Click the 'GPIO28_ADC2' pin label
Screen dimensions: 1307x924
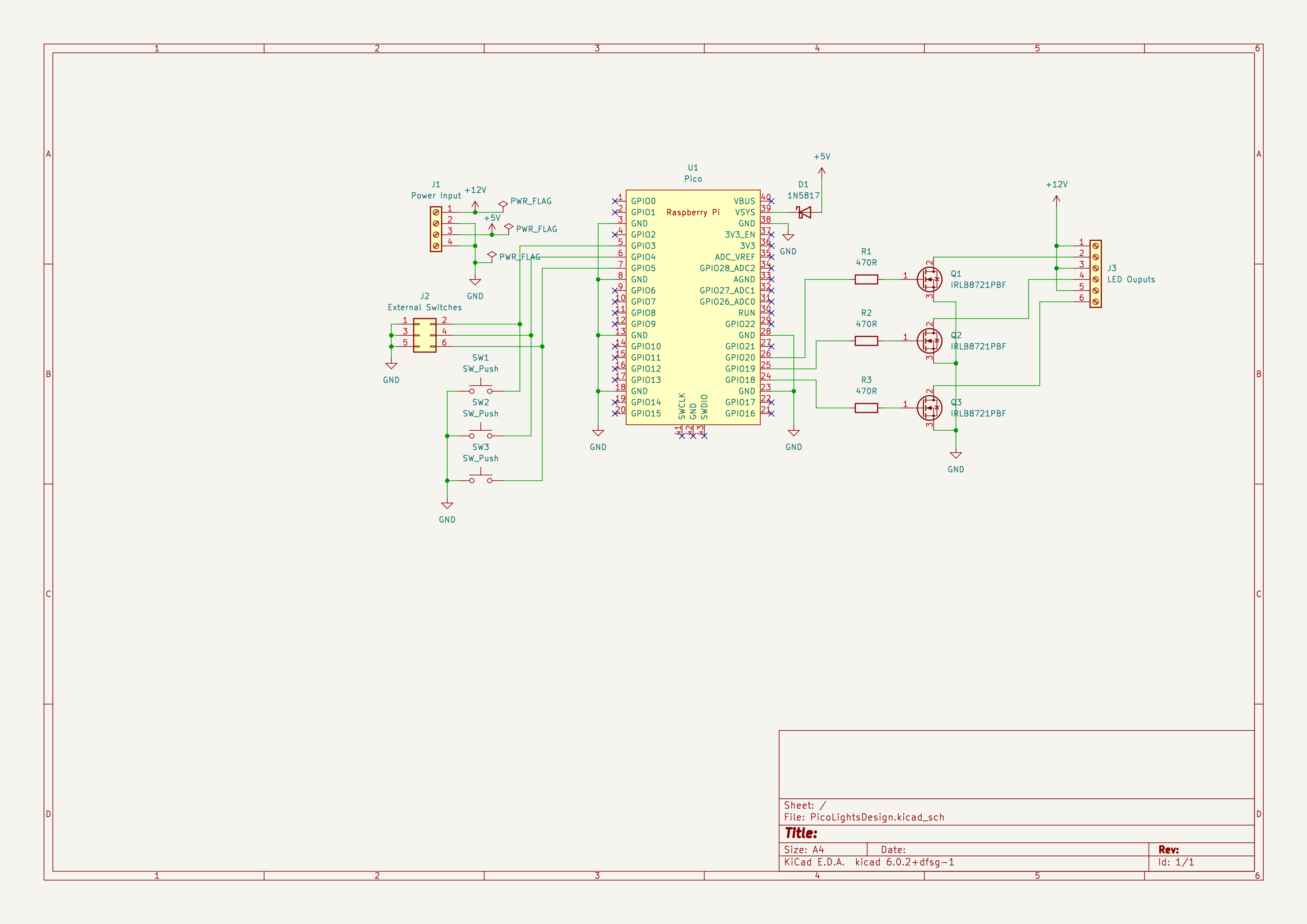pyautogui.click(x=727, y=268)
